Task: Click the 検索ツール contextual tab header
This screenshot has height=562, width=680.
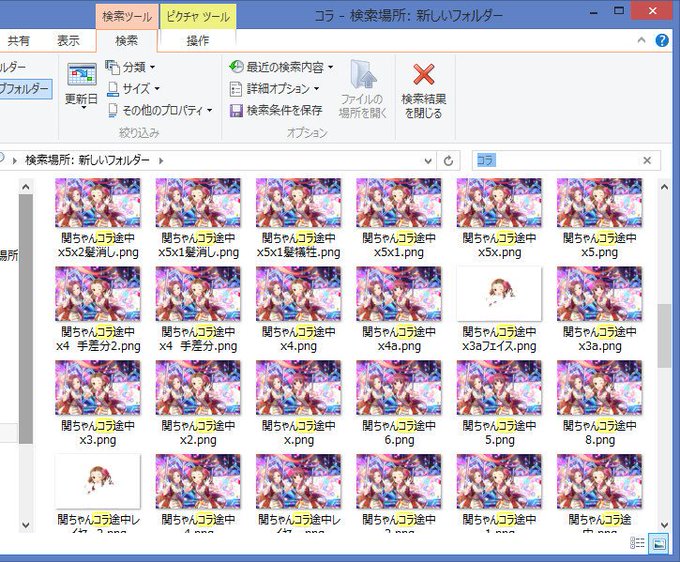Action: (127, 16)
